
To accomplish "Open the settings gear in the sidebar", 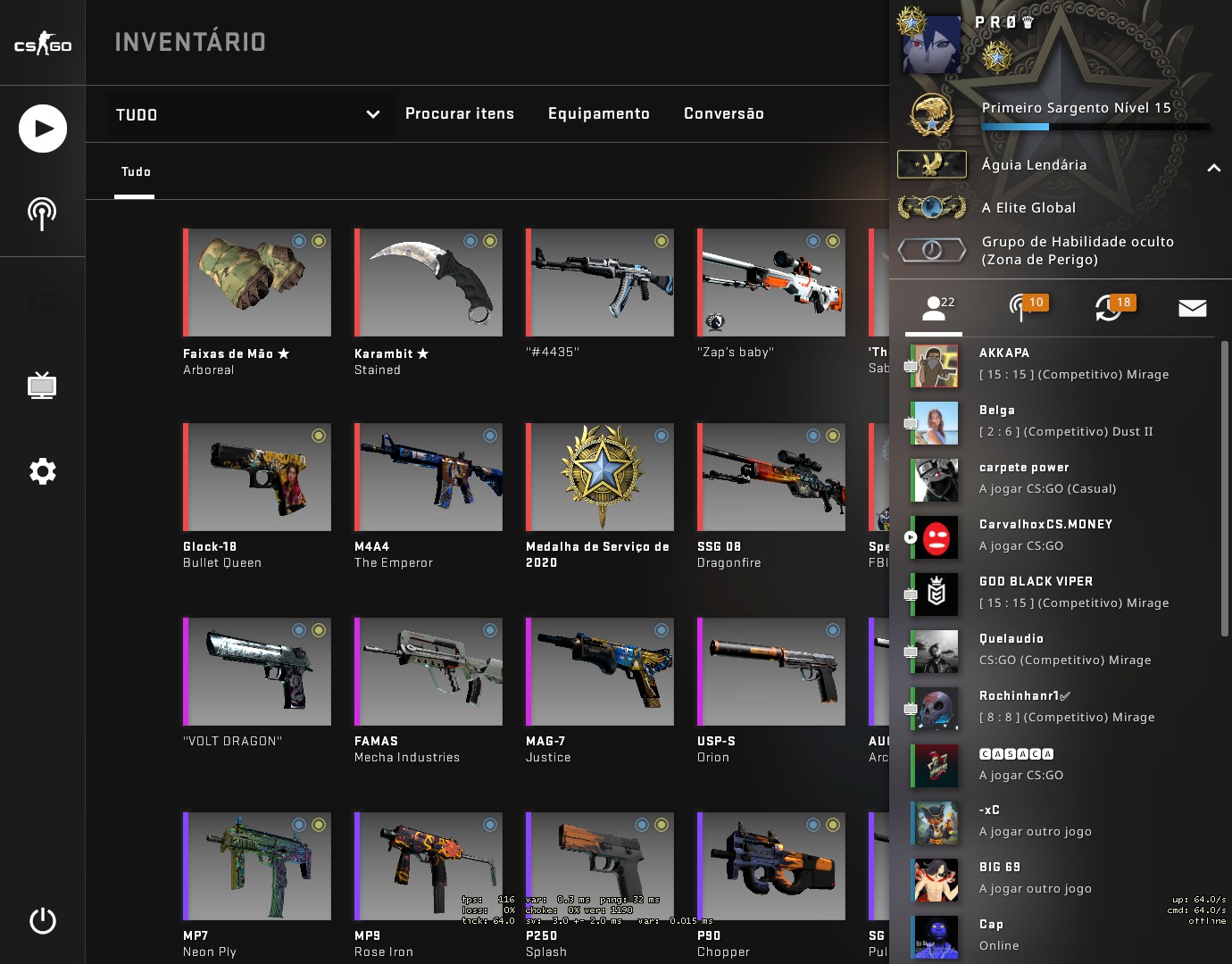I will point(42,470).
